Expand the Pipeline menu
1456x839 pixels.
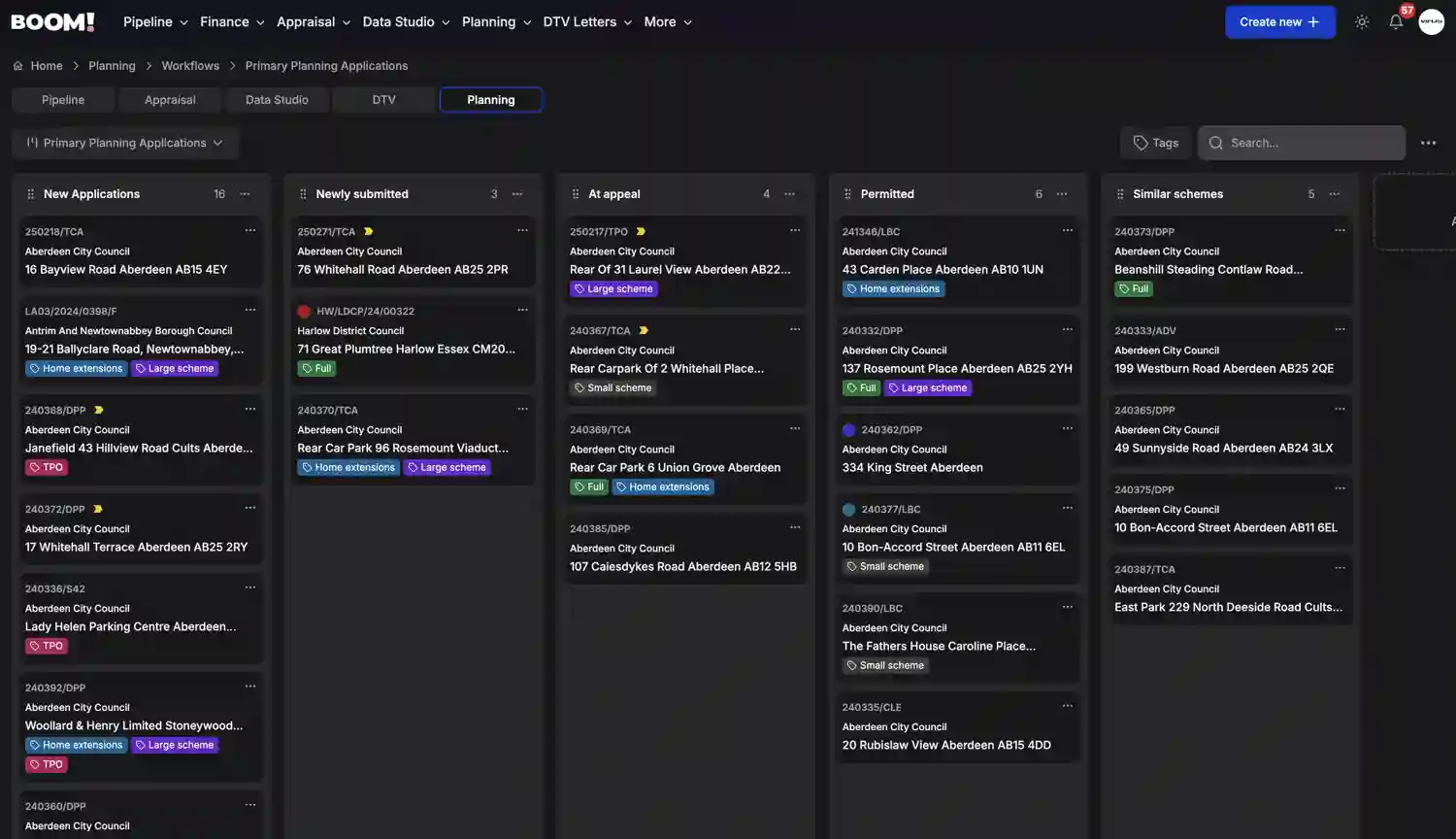tap(155, 21)
